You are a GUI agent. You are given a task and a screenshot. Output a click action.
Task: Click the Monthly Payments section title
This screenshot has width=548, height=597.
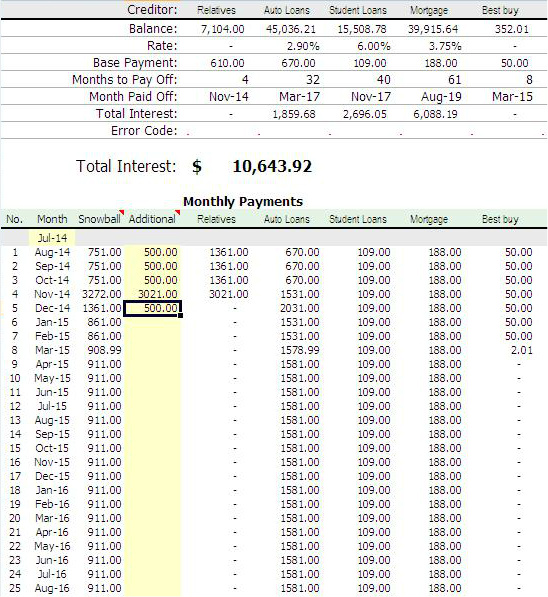click(243, 201)
